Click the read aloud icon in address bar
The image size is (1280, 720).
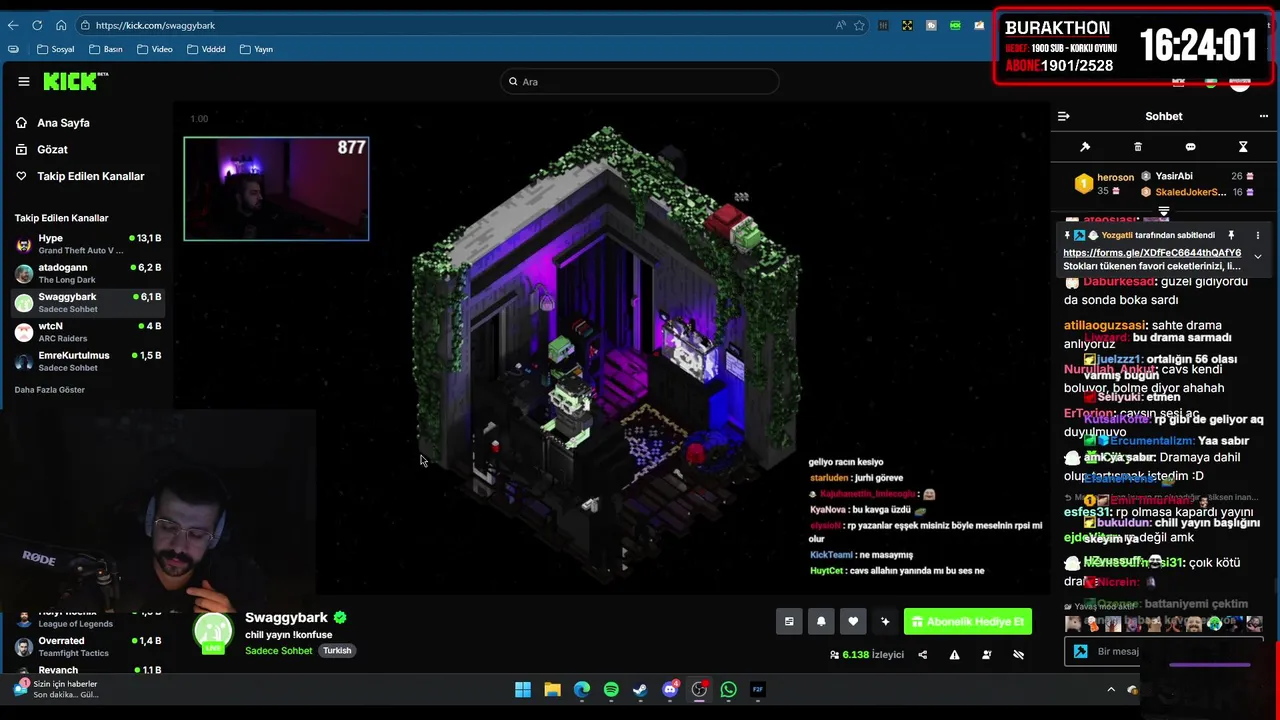click(840, 25)
